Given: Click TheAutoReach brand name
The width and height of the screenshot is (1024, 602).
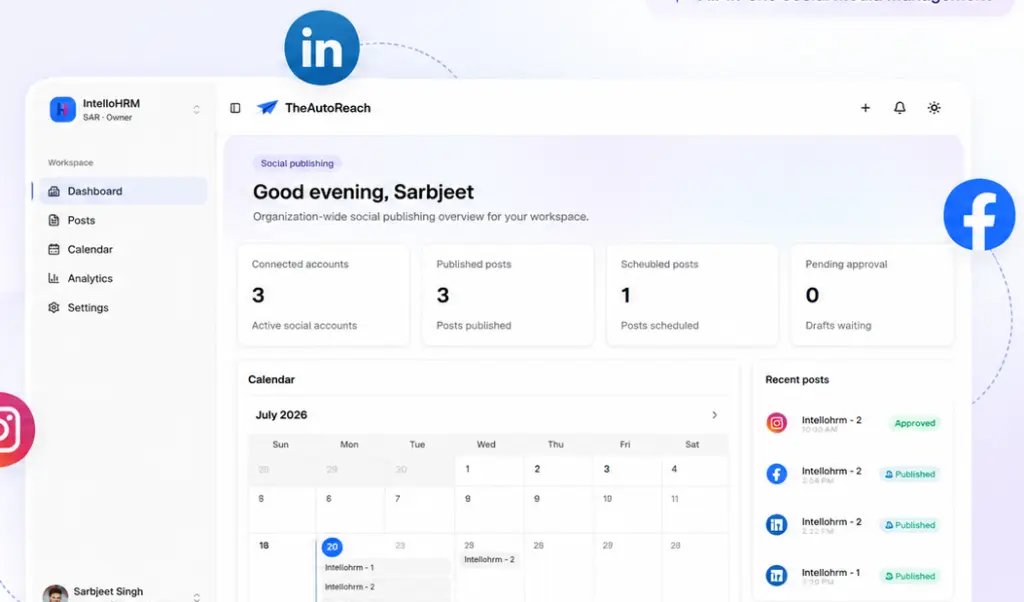Looking at the screenshot, I should coord(328,108).
